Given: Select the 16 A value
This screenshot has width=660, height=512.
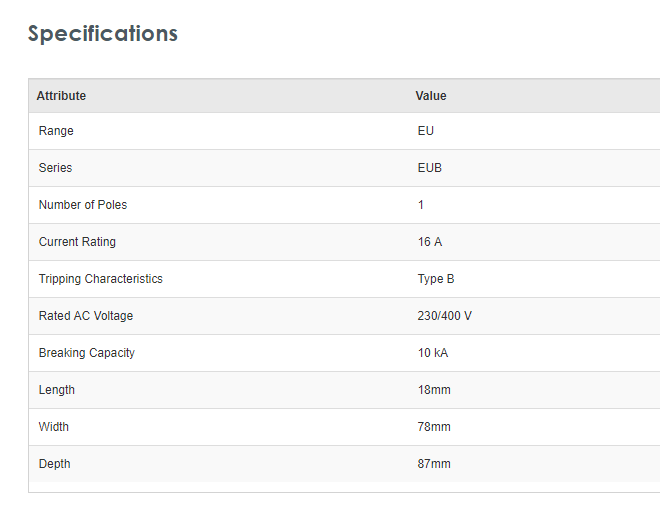Looking at the screenshot, I should coord(430,242).
